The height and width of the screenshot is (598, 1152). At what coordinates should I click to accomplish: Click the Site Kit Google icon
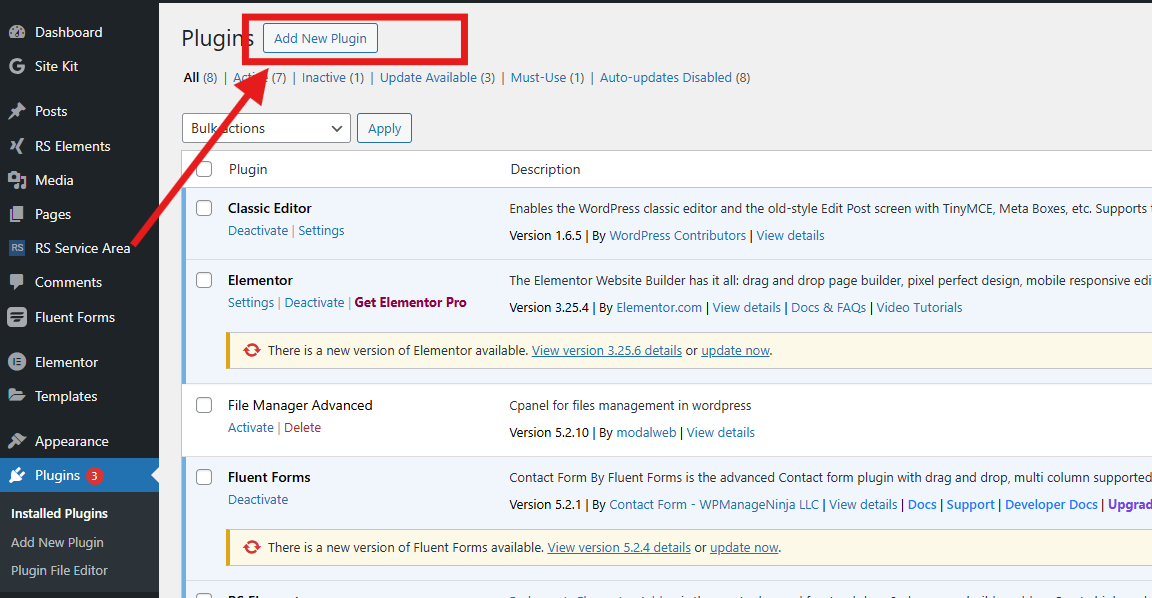point(17,66)
